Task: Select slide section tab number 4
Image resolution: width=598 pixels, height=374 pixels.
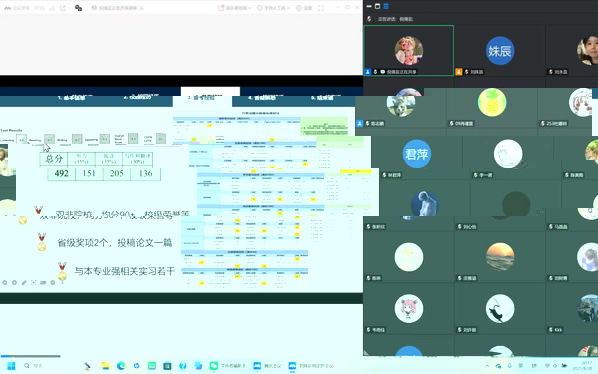Action: [266, 98]
